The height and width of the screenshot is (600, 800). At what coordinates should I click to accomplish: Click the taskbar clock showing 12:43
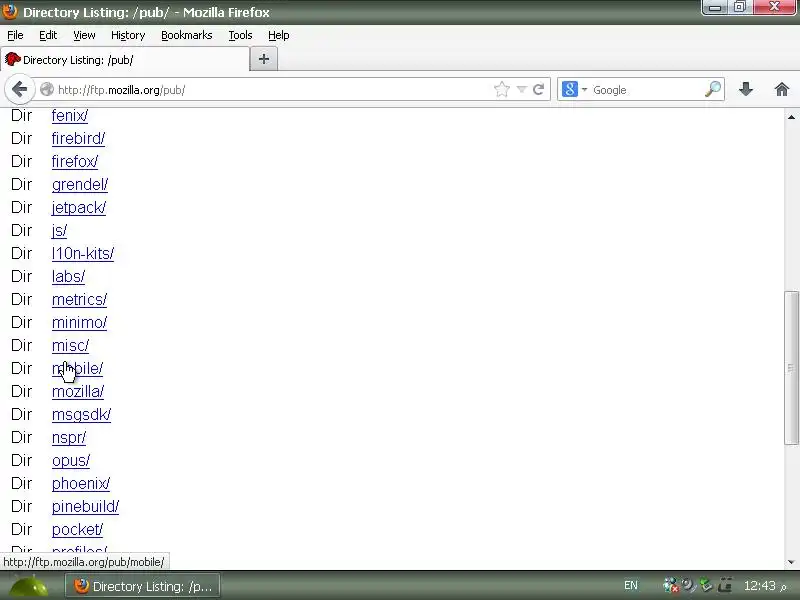[765, 586]
